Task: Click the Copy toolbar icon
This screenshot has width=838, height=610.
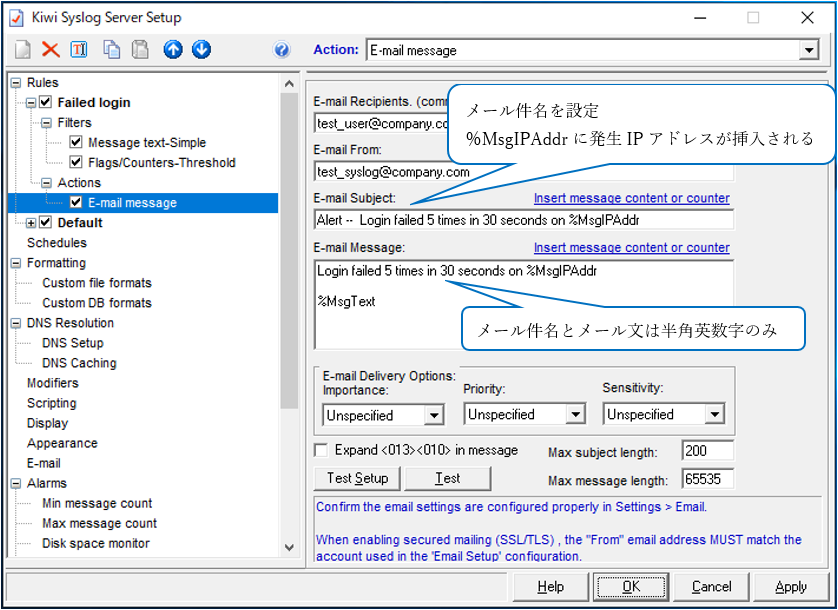Action: (x=111, y=50)
